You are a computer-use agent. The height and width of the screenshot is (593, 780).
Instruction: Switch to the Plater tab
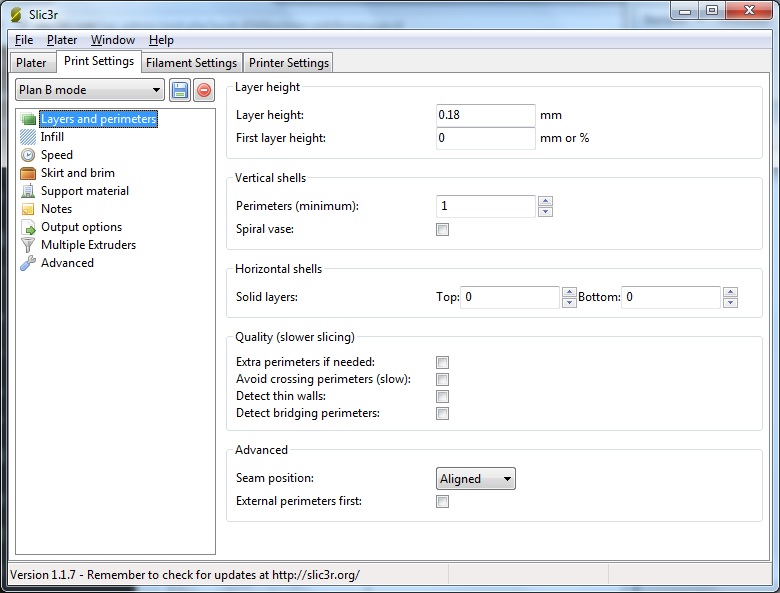pos(31,63)
